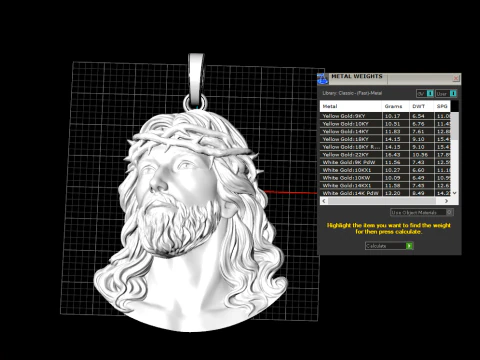Viewport: 480px width, 360px height.
Task: Click the Library: Classic - (Fast)-Metal label
Action: tap(352, 93)
